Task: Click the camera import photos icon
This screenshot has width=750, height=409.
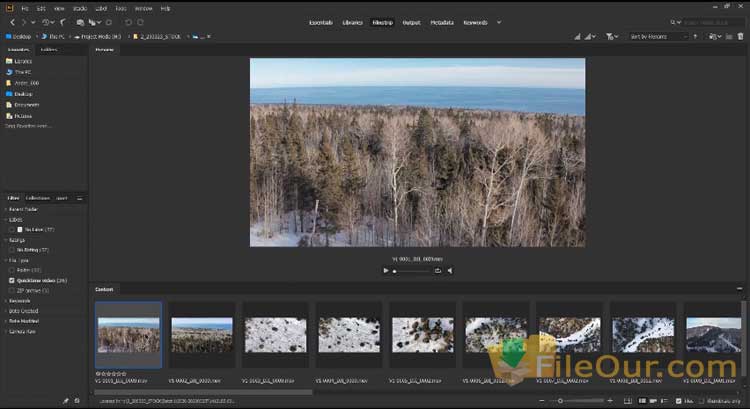Action: click(x=78, y=21)
